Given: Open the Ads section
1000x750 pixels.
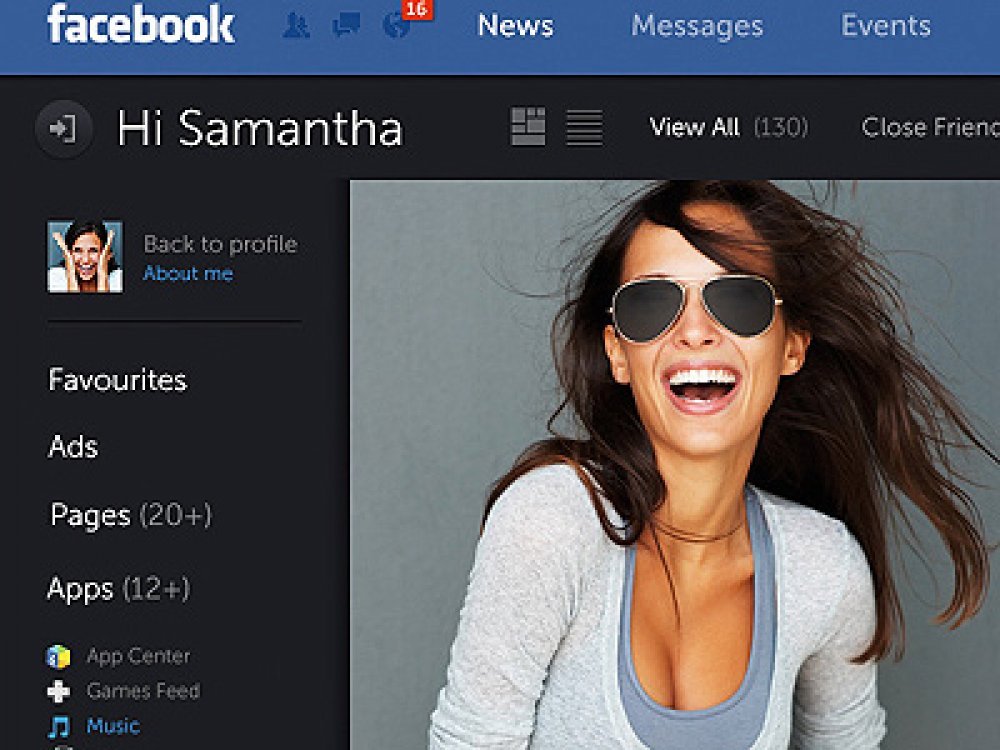Looking at the screenshot, I should tap(73, 446).
